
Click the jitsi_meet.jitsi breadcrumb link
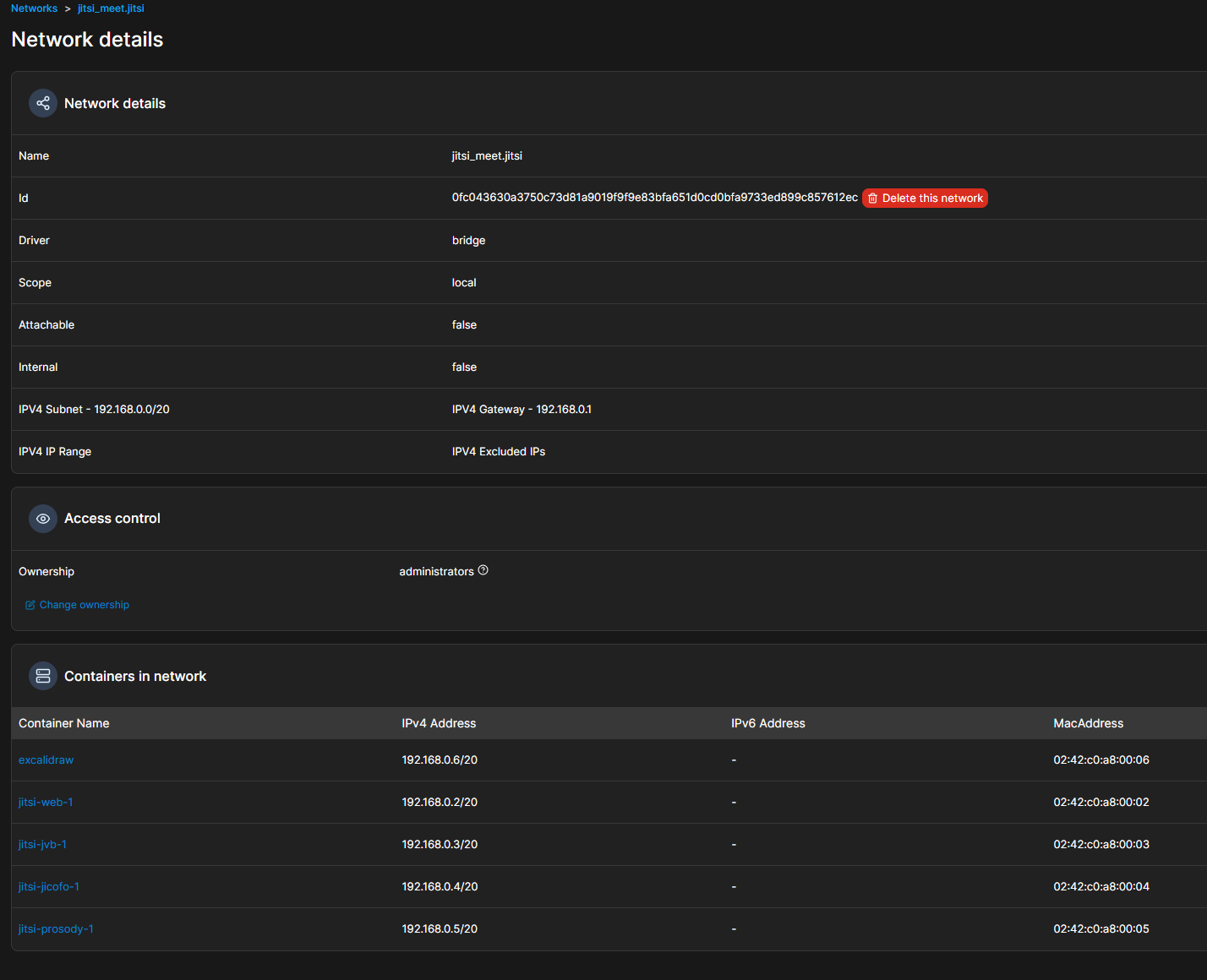[x=111, y=8]
